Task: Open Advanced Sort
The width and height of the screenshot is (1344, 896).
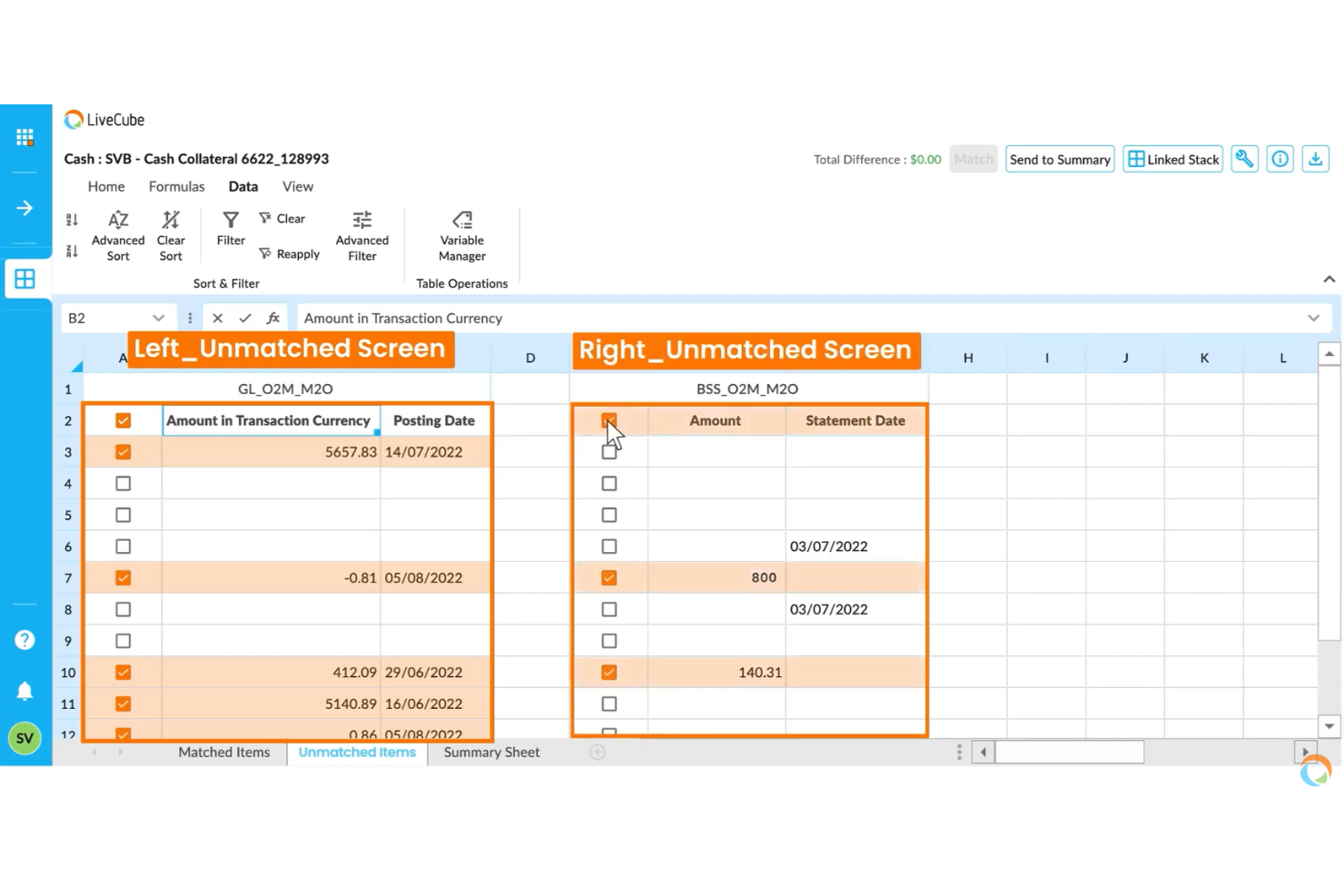Action: tap(118, 236)
